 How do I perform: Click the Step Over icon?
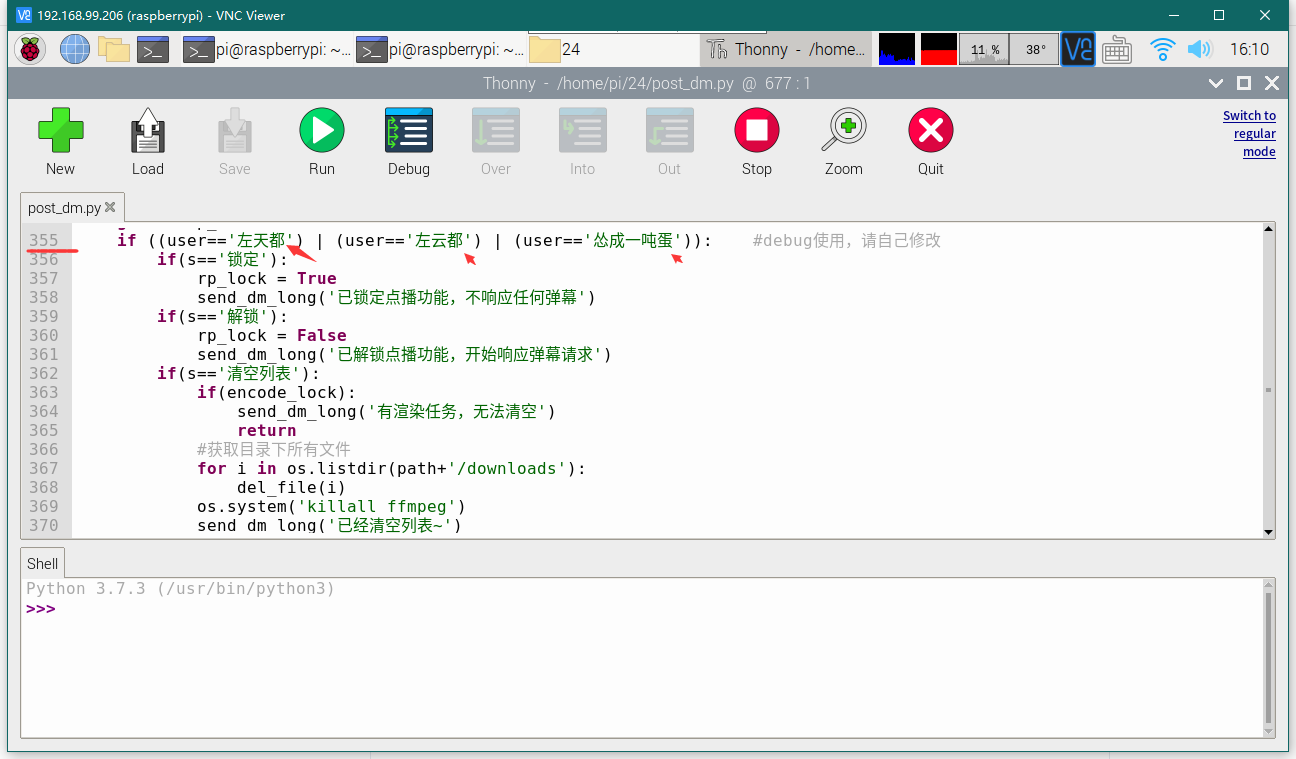coord(496,131)
